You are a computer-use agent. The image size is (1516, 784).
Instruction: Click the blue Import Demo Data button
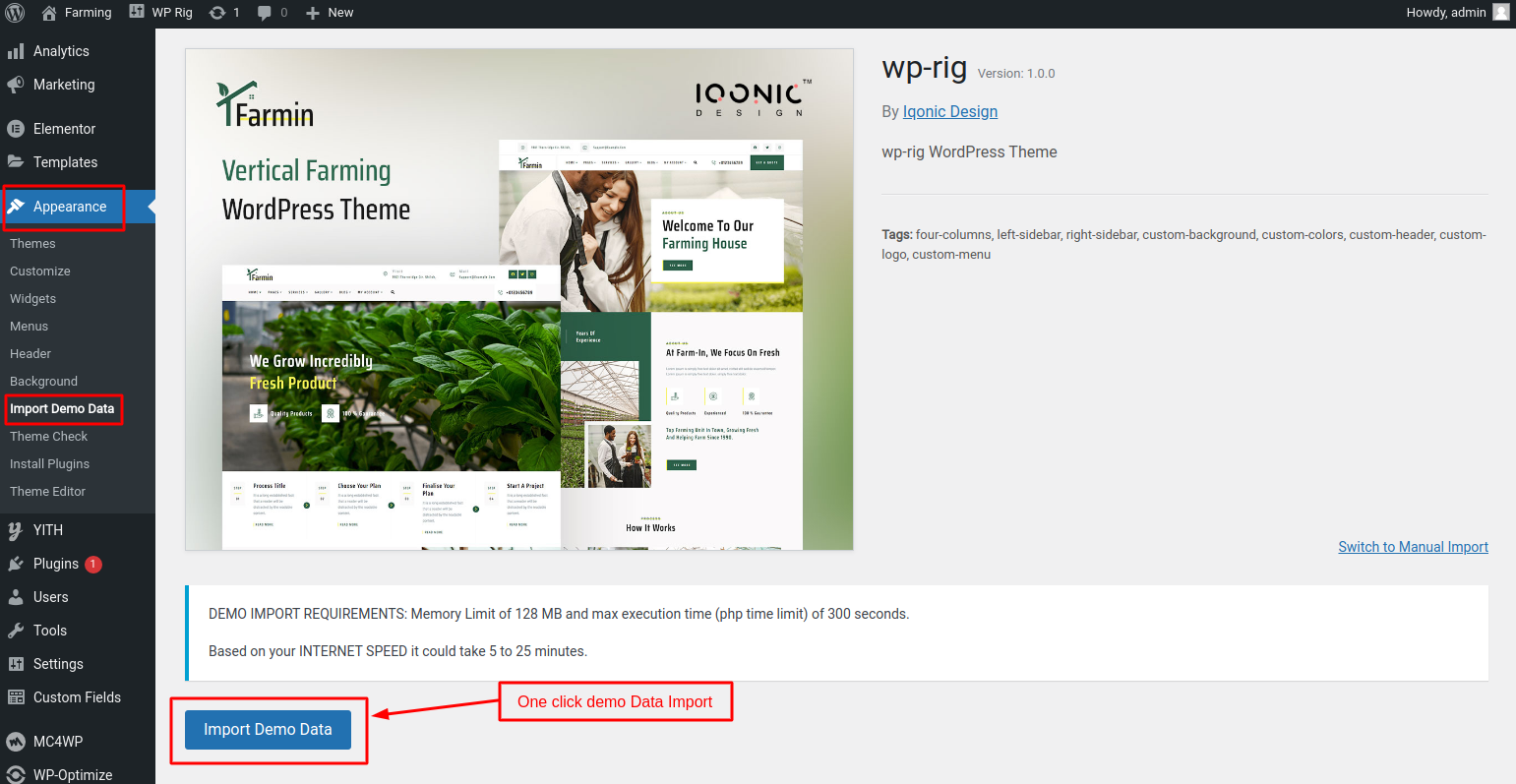tap(268, 730)
